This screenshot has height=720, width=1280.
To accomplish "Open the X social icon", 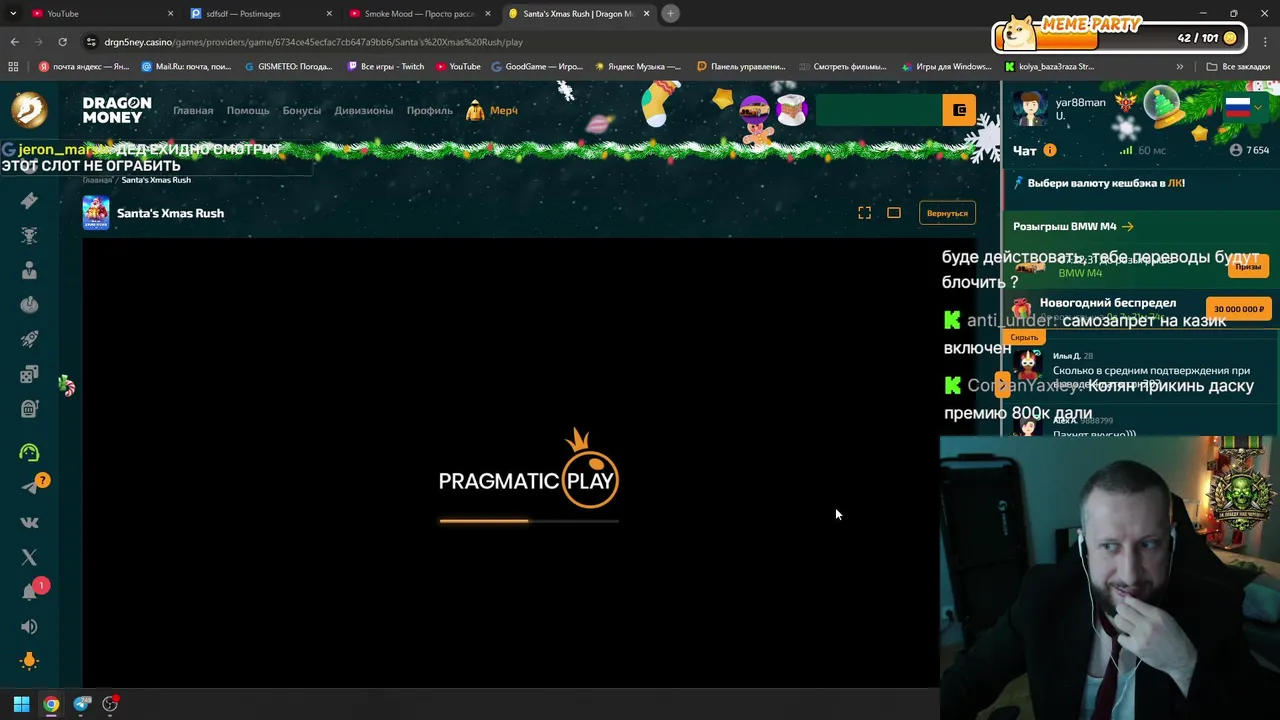I will click(x=29, y=557).
